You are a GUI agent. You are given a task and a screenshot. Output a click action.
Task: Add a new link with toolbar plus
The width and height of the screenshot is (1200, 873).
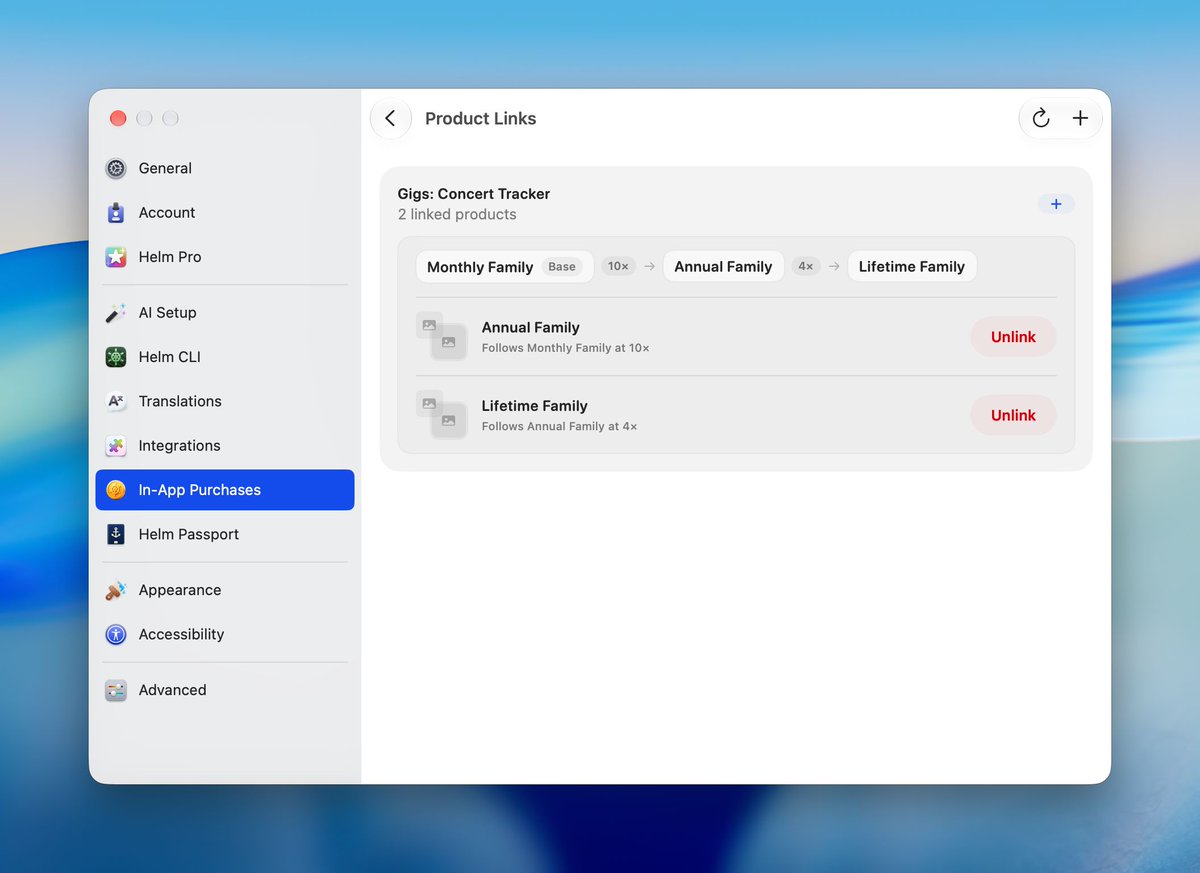[x=1080, y=118]
